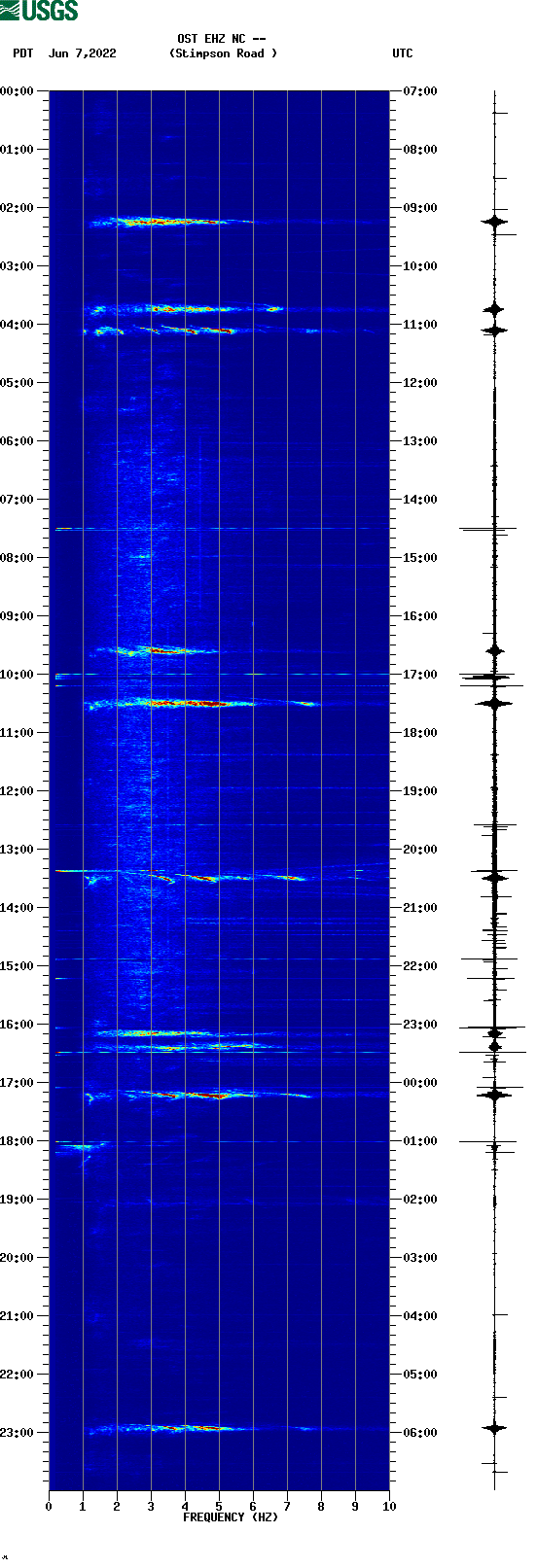Click frequency axis tick label 0
This screenshot has width=537, height=1568.
pyautogui.click(x=49, y=1507)
